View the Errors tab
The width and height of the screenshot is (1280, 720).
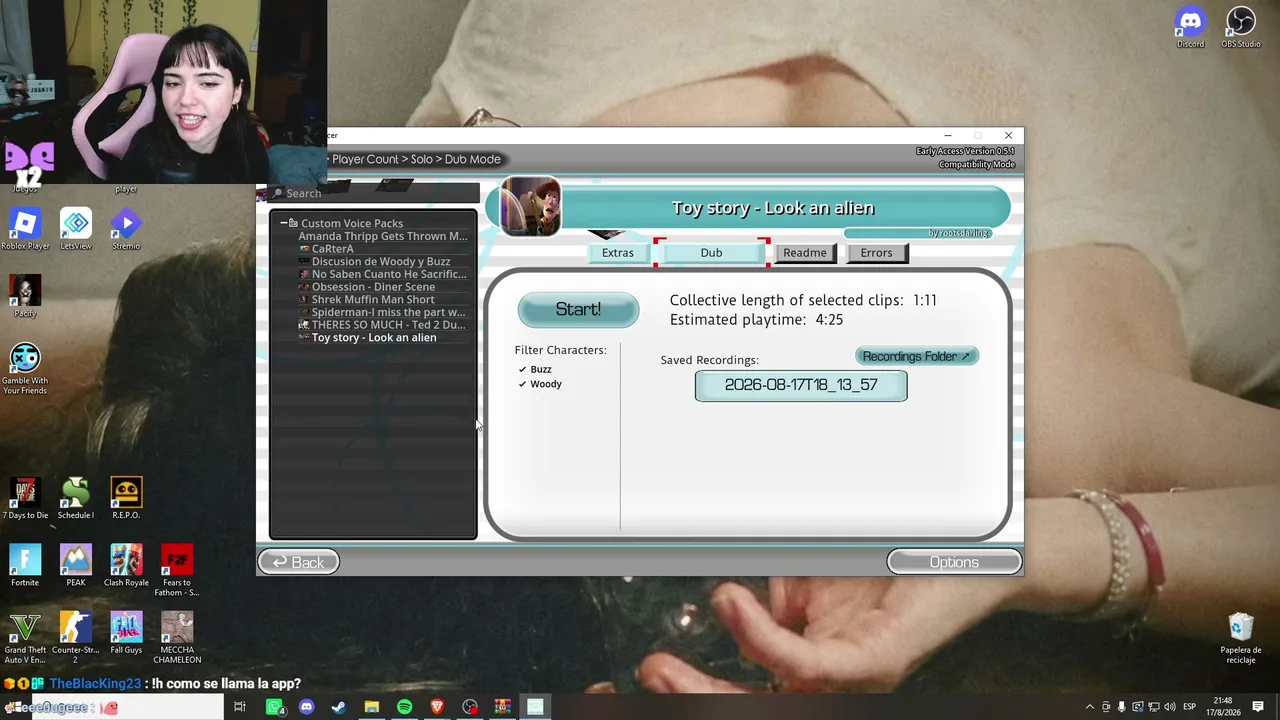[876, 253]
